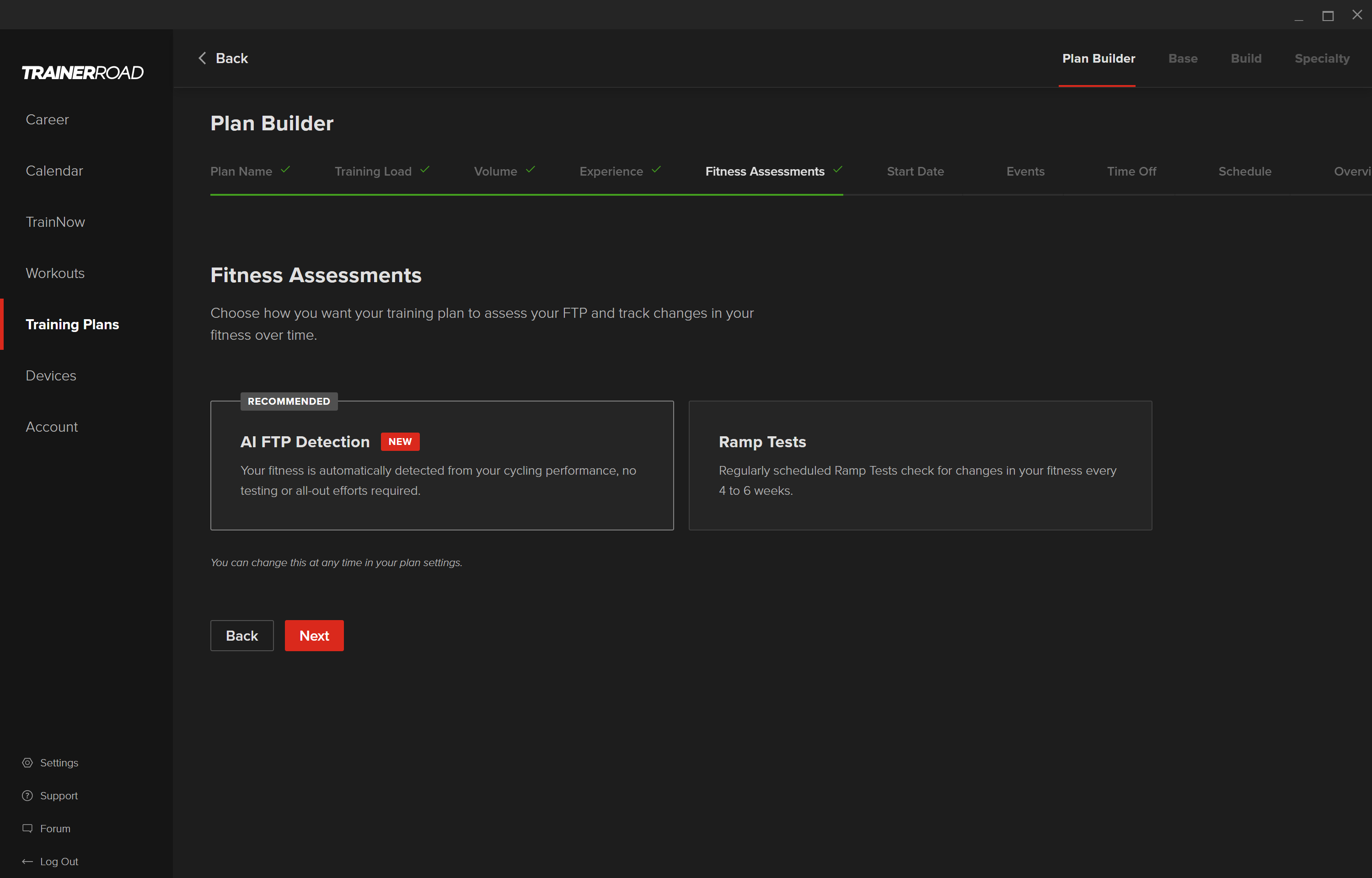
Task: Click the RECOMMENDED badge label
Action: [289, 401]
